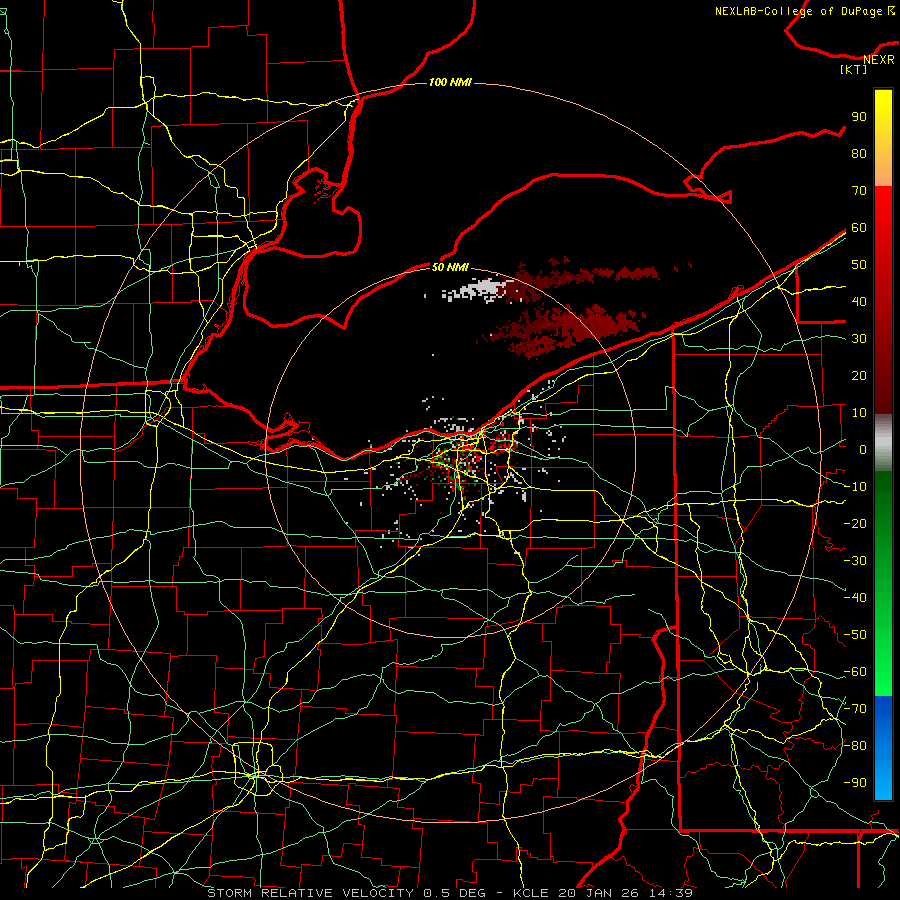Screen dimensions: 900x900
Task: Click the positive 80 velocity scale label
Action: pyautogui.click(x=859, y=153)
